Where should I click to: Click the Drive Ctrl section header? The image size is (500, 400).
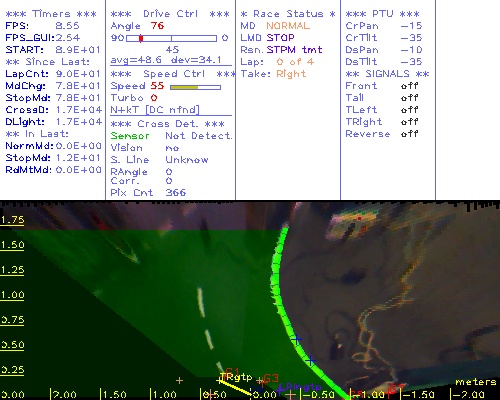[x=170, y=14]
